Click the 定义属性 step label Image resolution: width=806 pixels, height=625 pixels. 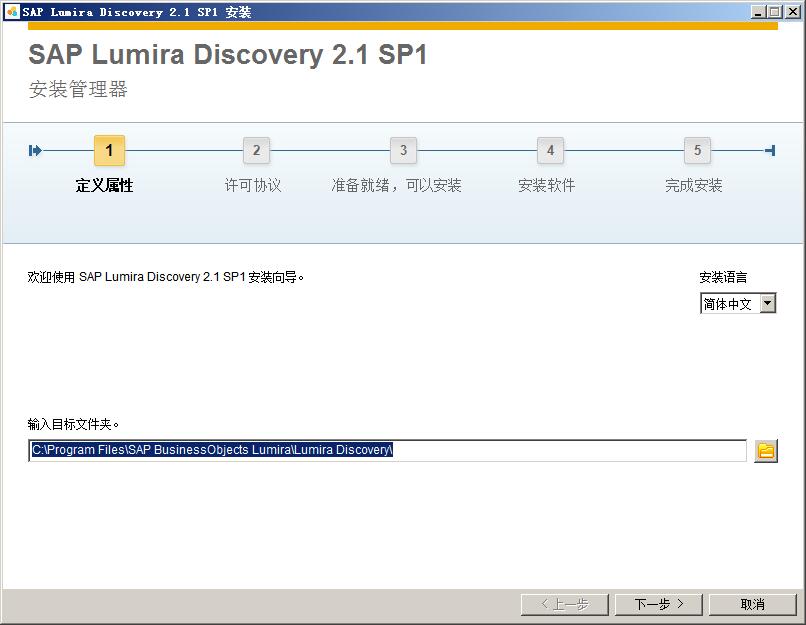(x=104, y=185)
